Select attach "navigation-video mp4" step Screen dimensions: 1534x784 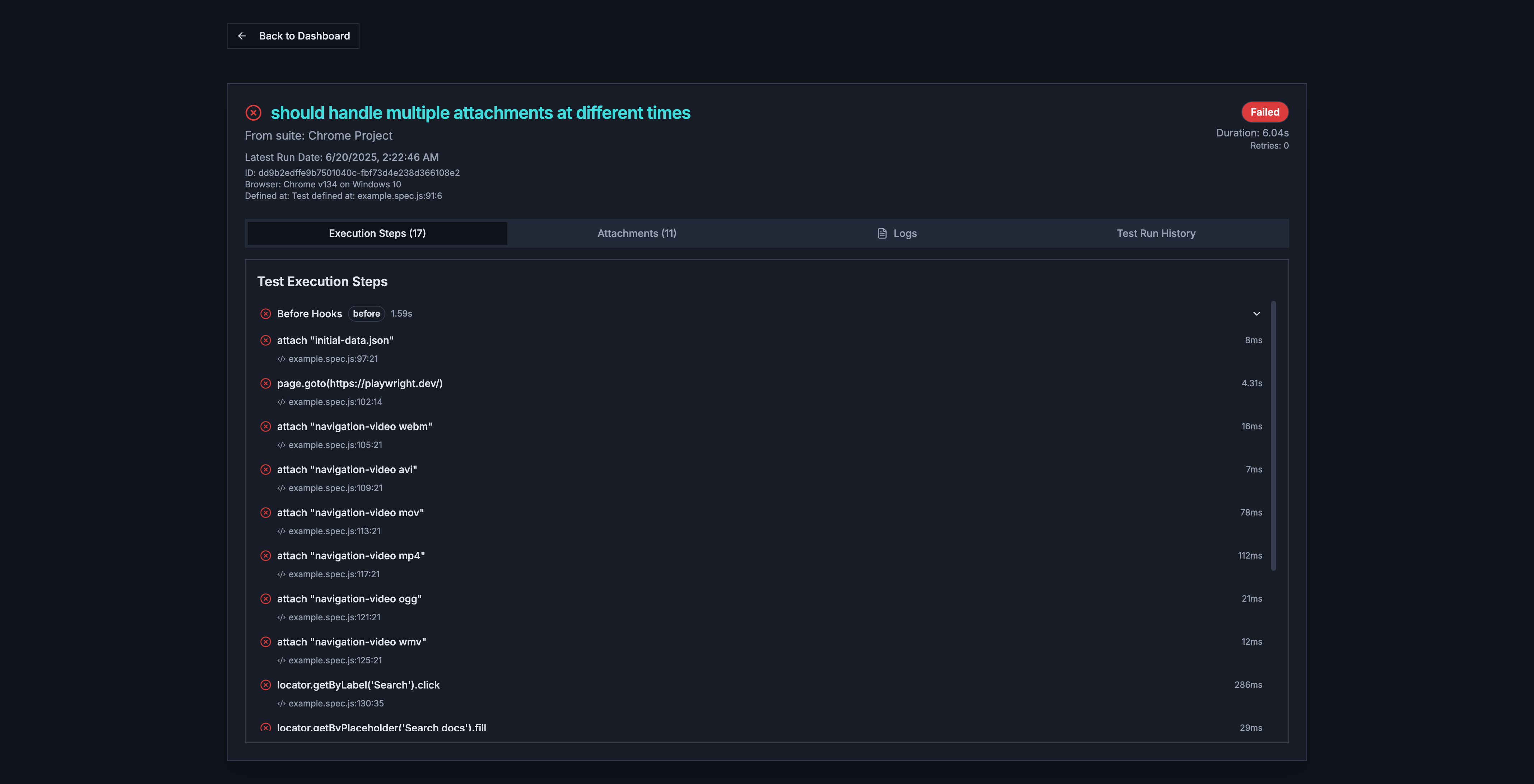click(x=351, y=556)
